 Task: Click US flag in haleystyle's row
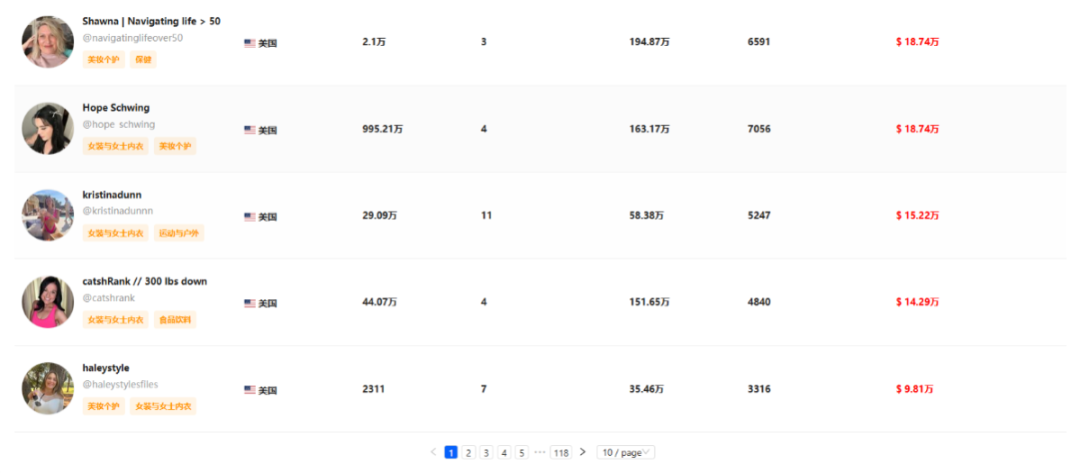(x=249, y=390)
